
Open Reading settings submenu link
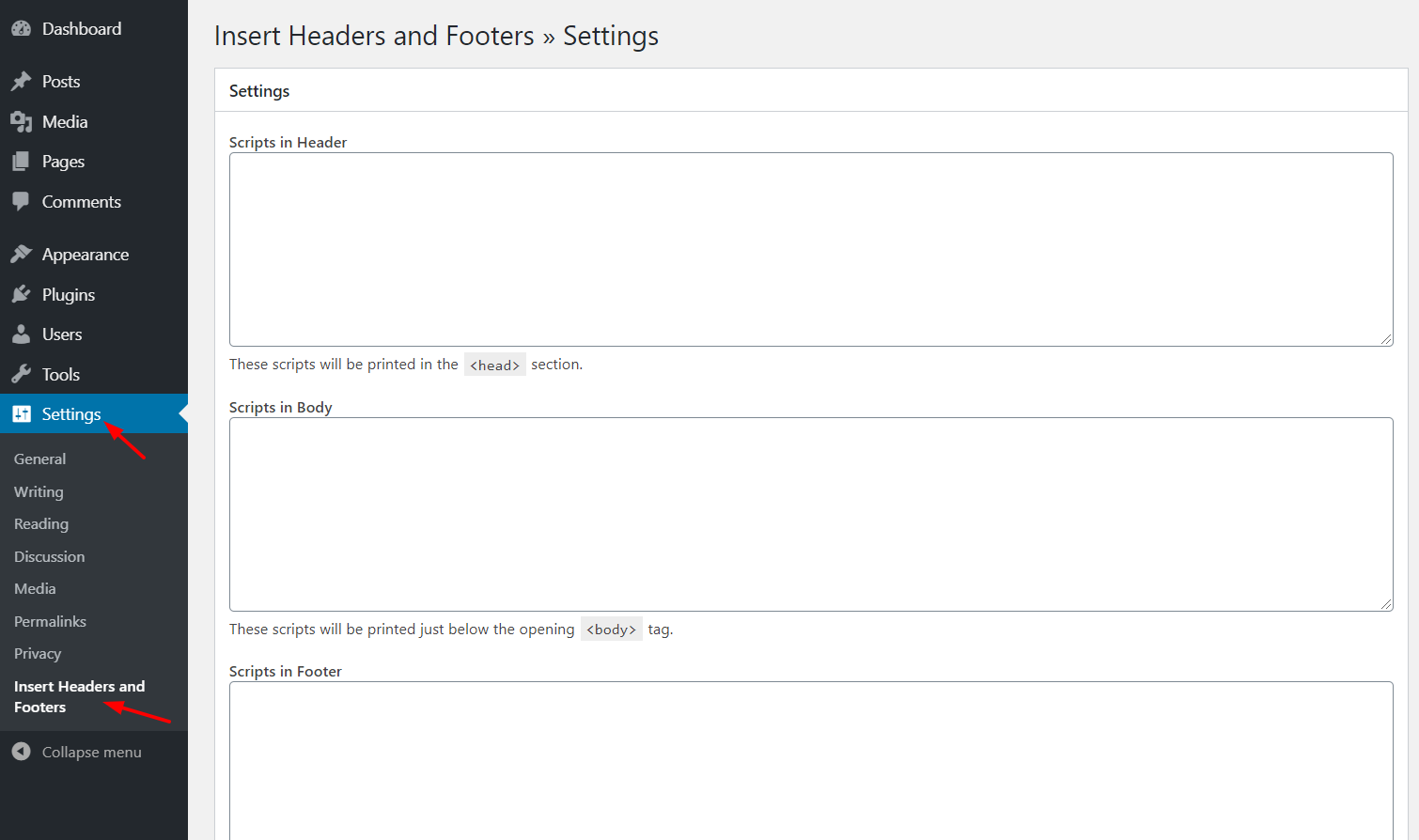tap(41, 524)
